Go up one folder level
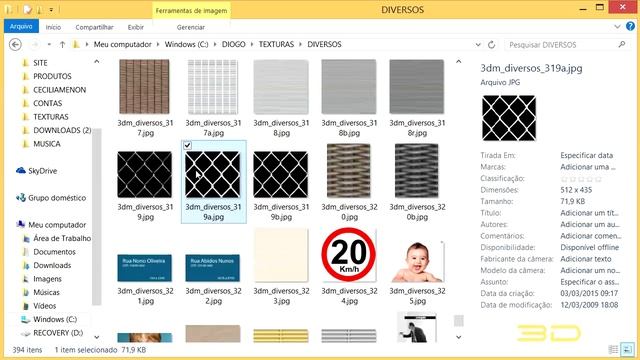 (62, 44)
